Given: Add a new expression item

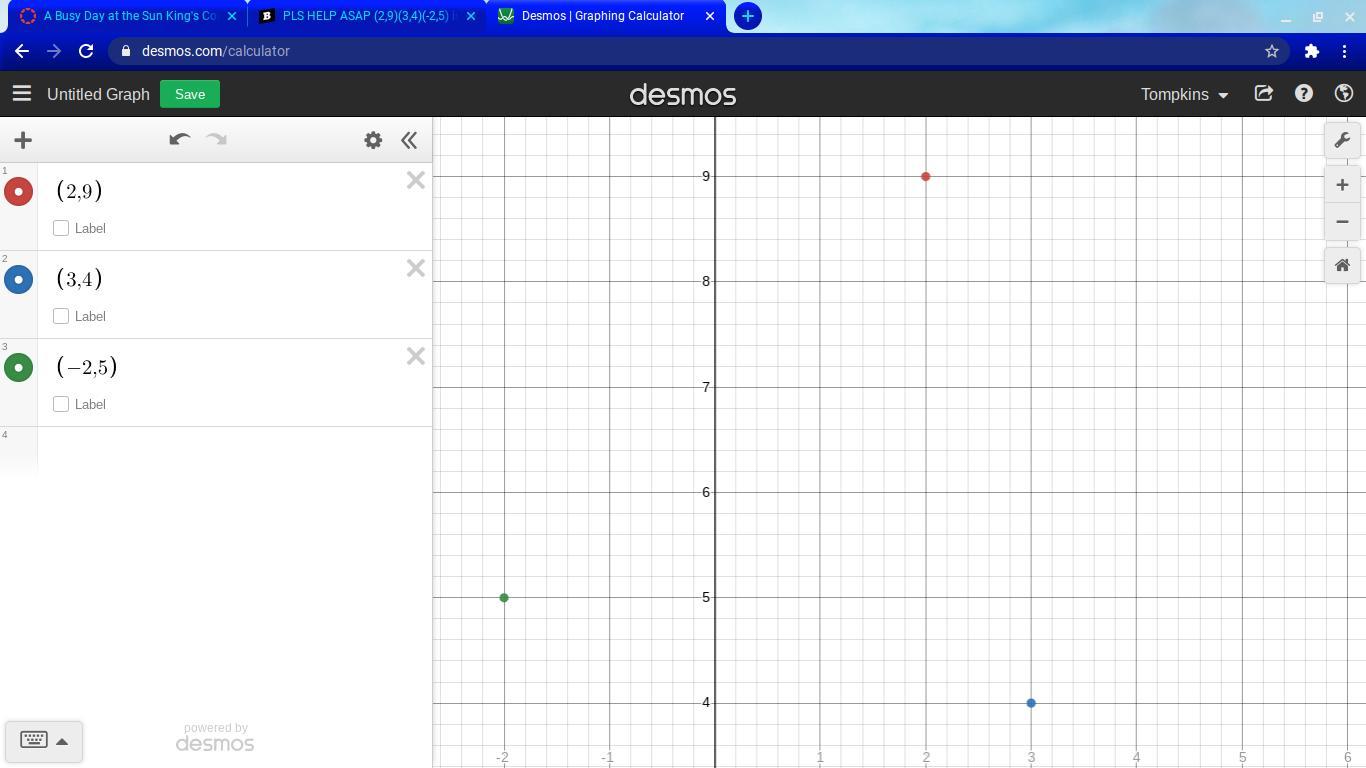Looking at the screenshot, I should pos(23,140).
